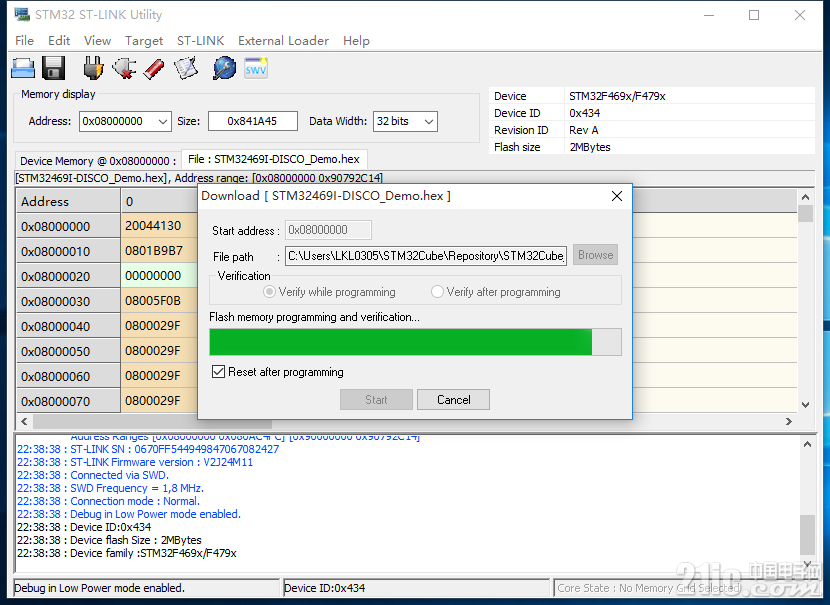The height and width of the screenshot is (605, 830).
Task: Toggle Reset after programming checkbox
Action: 218,372
